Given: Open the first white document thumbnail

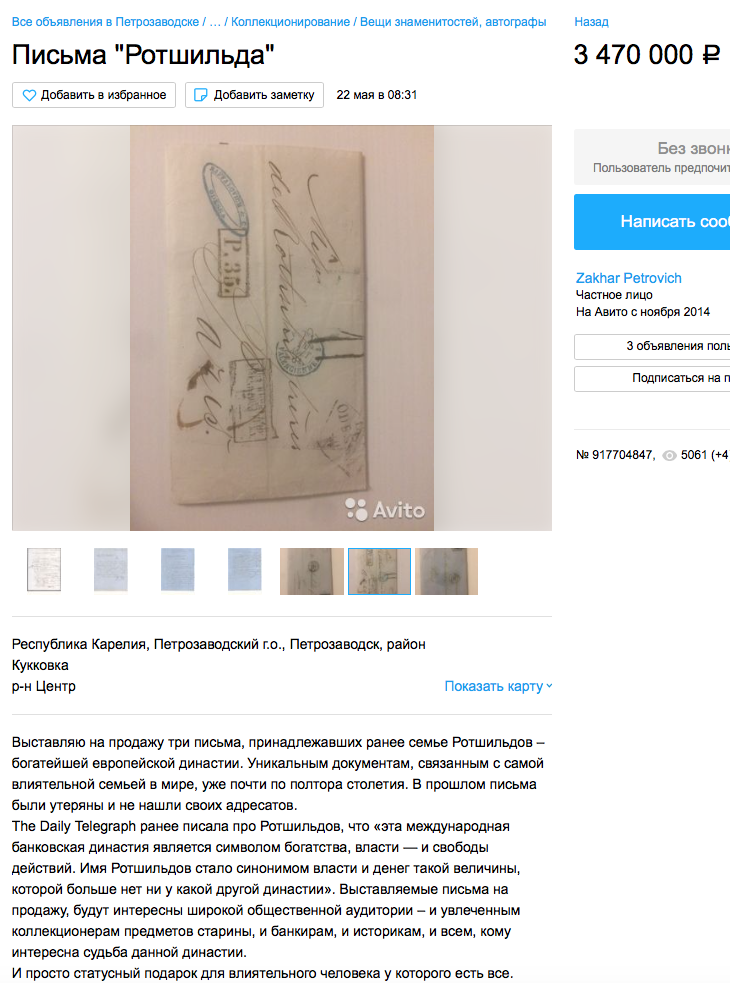Looking at the screenshot, I should pos(44,570).
